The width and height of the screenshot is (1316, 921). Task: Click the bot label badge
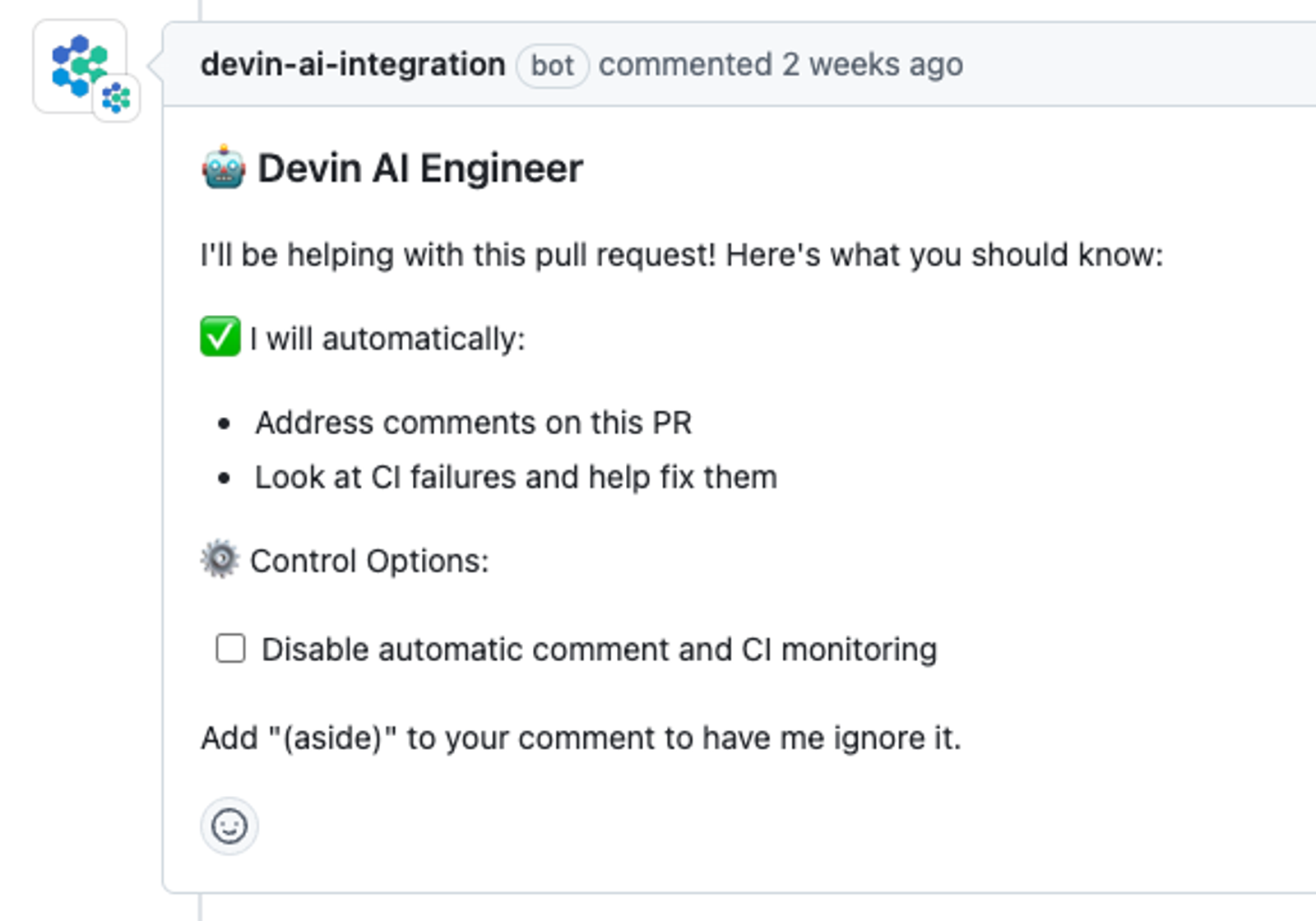point(552,65)
